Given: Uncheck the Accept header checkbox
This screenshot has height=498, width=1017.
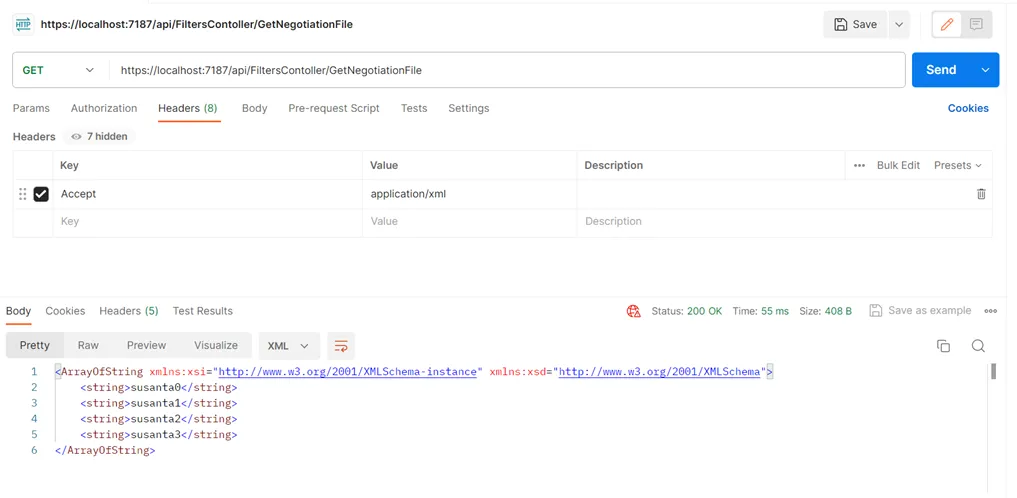Looking at the screenshot, I should pyautogui.click(x=42, y=194).
